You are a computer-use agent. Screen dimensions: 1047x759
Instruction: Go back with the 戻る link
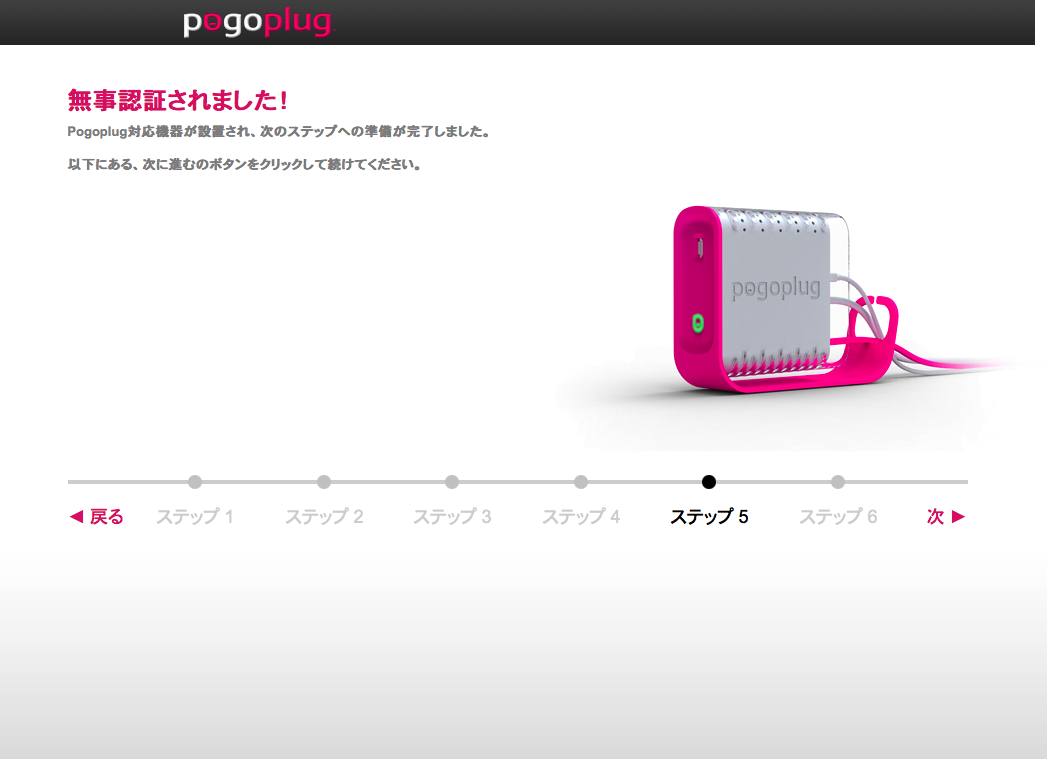click(107, 517)
